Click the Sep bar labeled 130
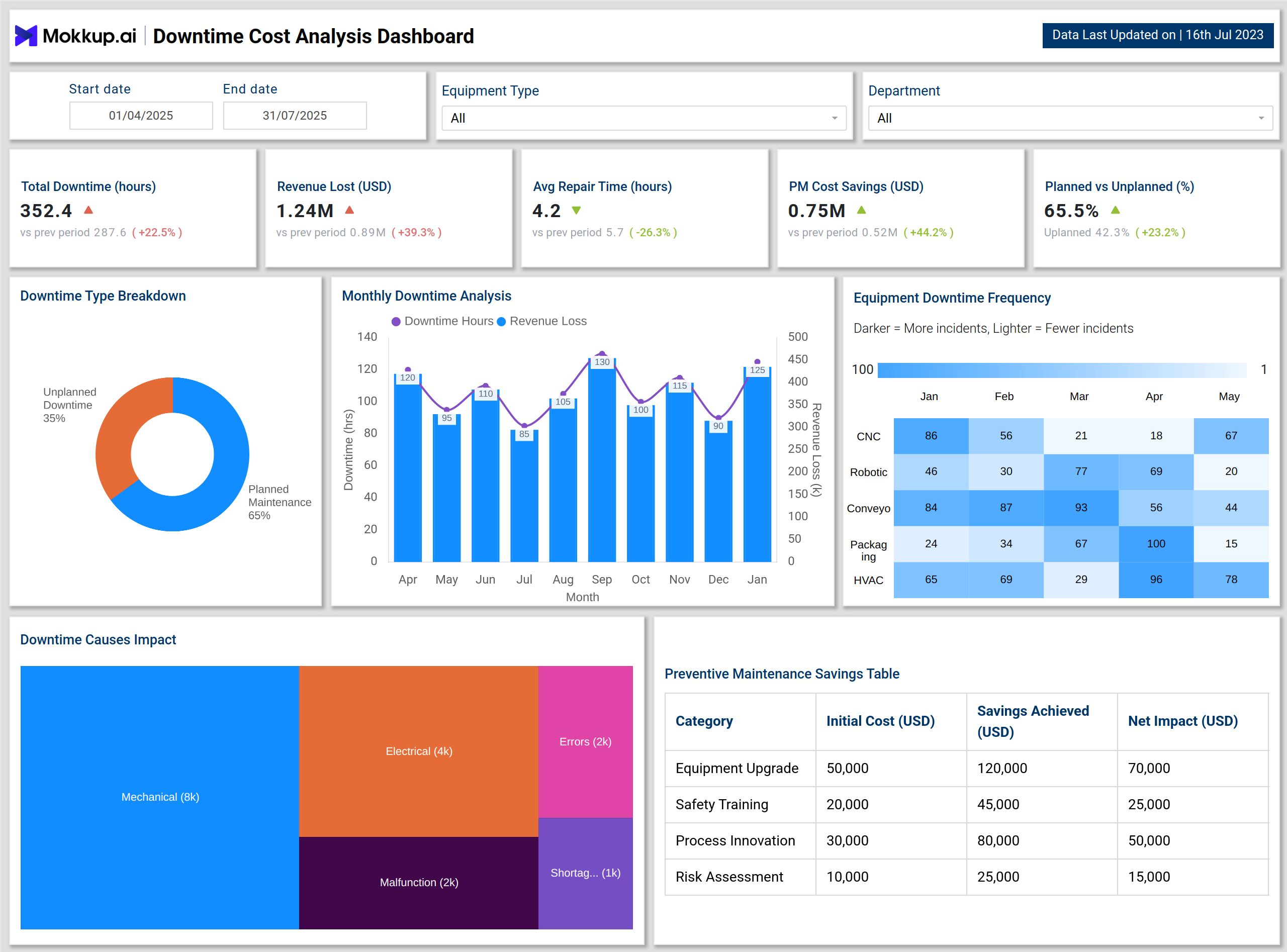Viewport: 1287px width, 952px height. pyautogui.click(x=602, y=459)
